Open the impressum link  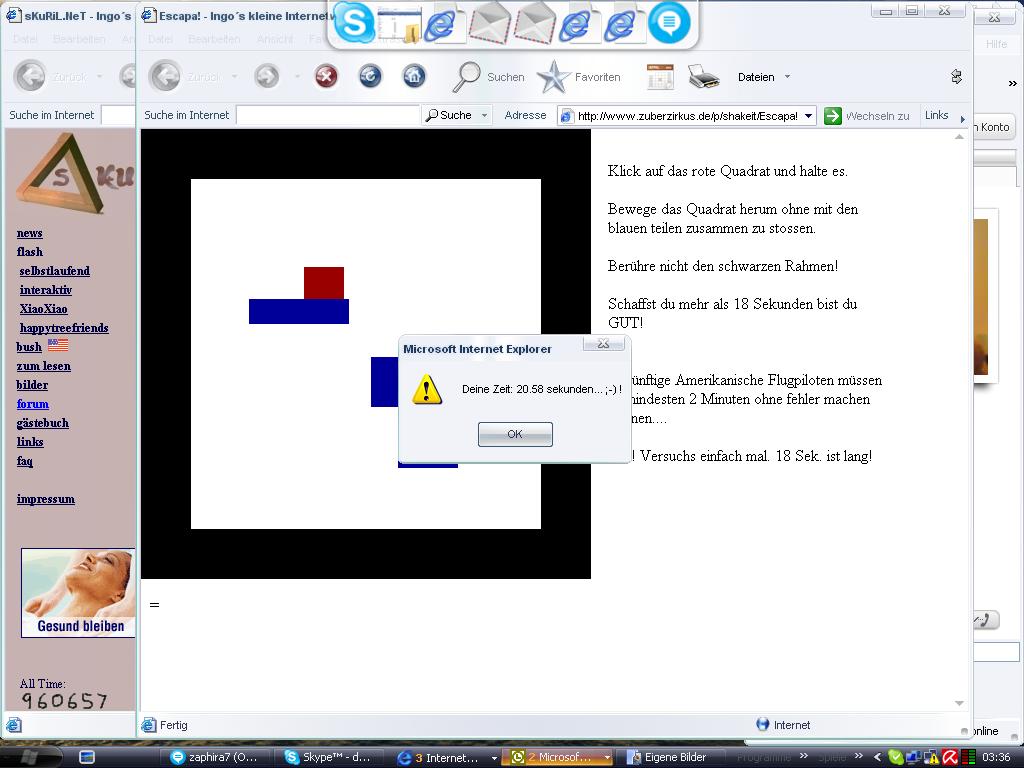46,499
